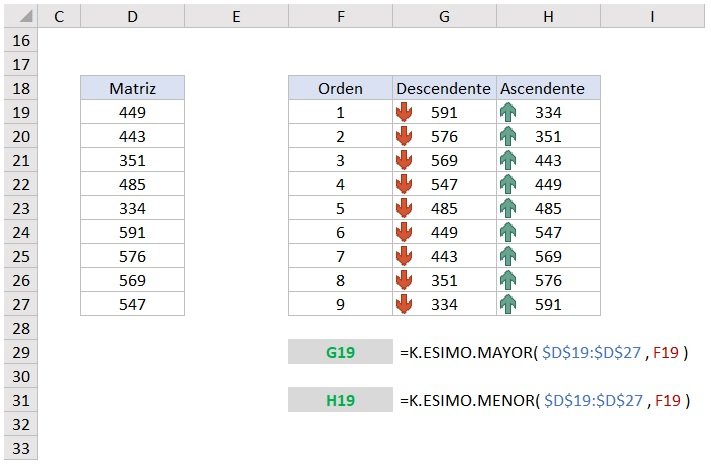Image resolution: width=711 pixels, height=466 pixels.
Task: Click the green up arrow in row 20
Action: tap(508, 136)
